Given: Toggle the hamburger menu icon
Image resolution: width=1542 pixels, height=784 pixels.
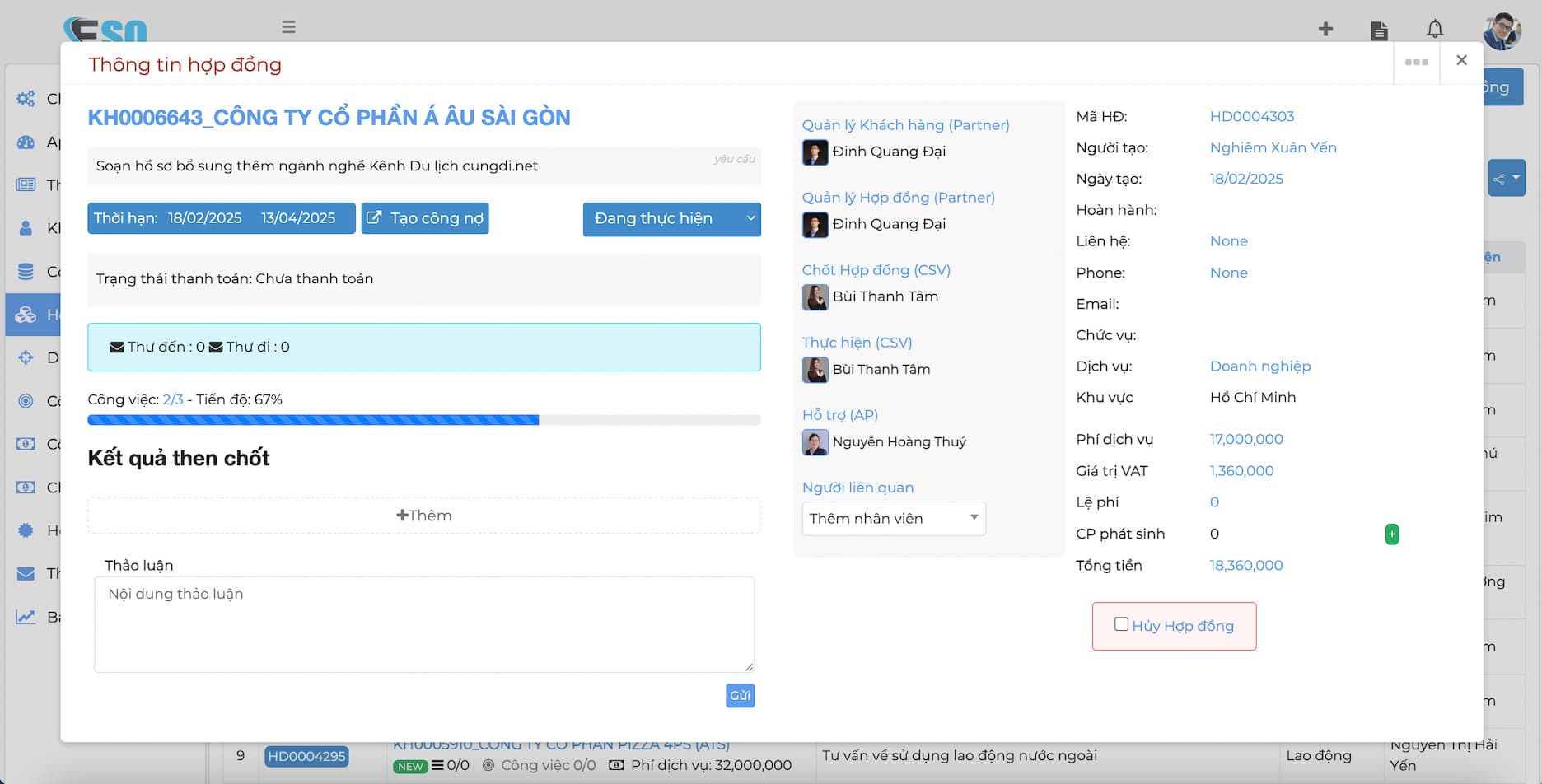Looking at the screenshot, I should click(x=288, y=27).
